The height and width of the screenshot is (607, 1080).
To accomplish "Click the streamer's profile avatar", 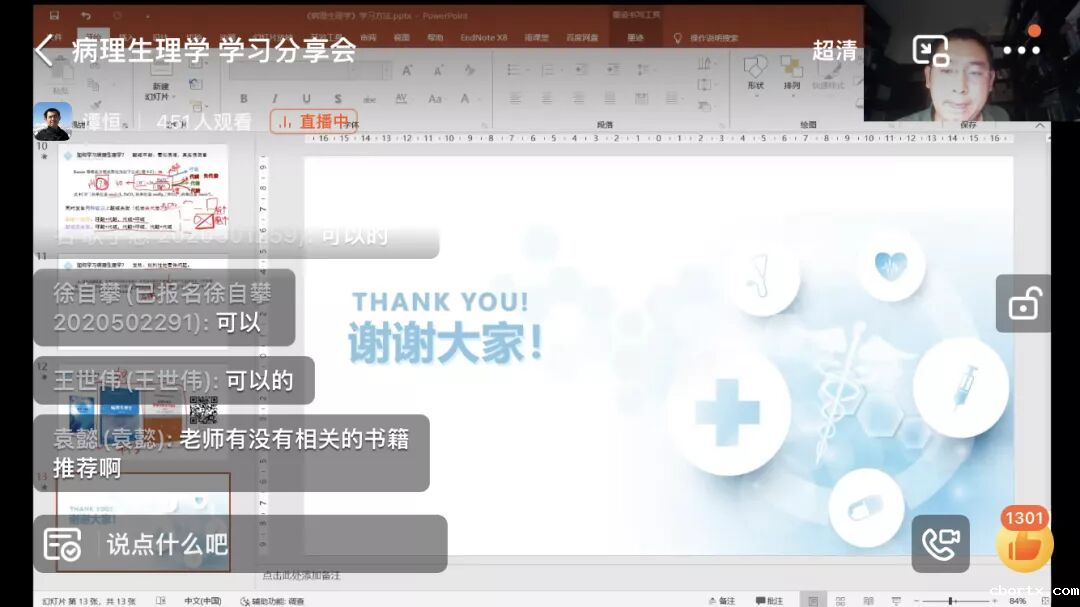I will (53, 122).
